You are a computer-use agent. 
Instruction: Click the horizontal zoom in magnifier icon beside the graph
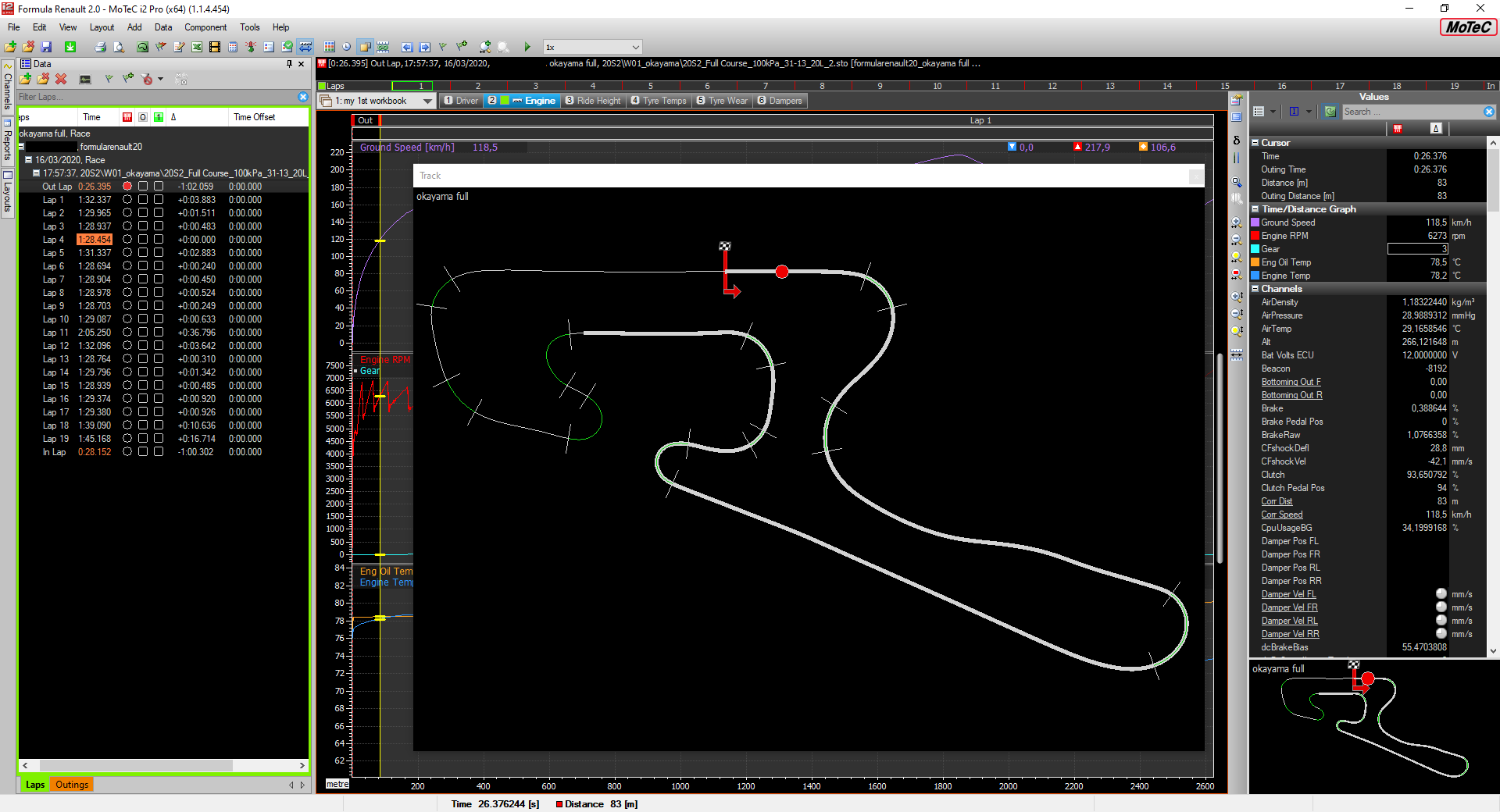point(1237,223)
